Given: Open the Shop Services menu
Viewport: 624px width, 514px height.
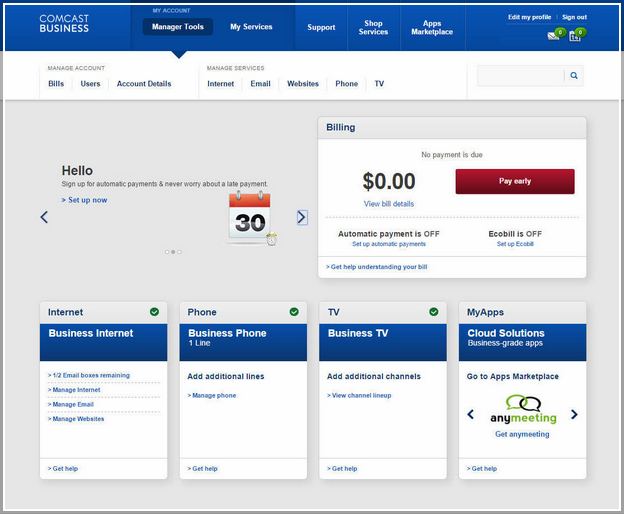Looking at the screenshot, I should [x=373, y=27].
